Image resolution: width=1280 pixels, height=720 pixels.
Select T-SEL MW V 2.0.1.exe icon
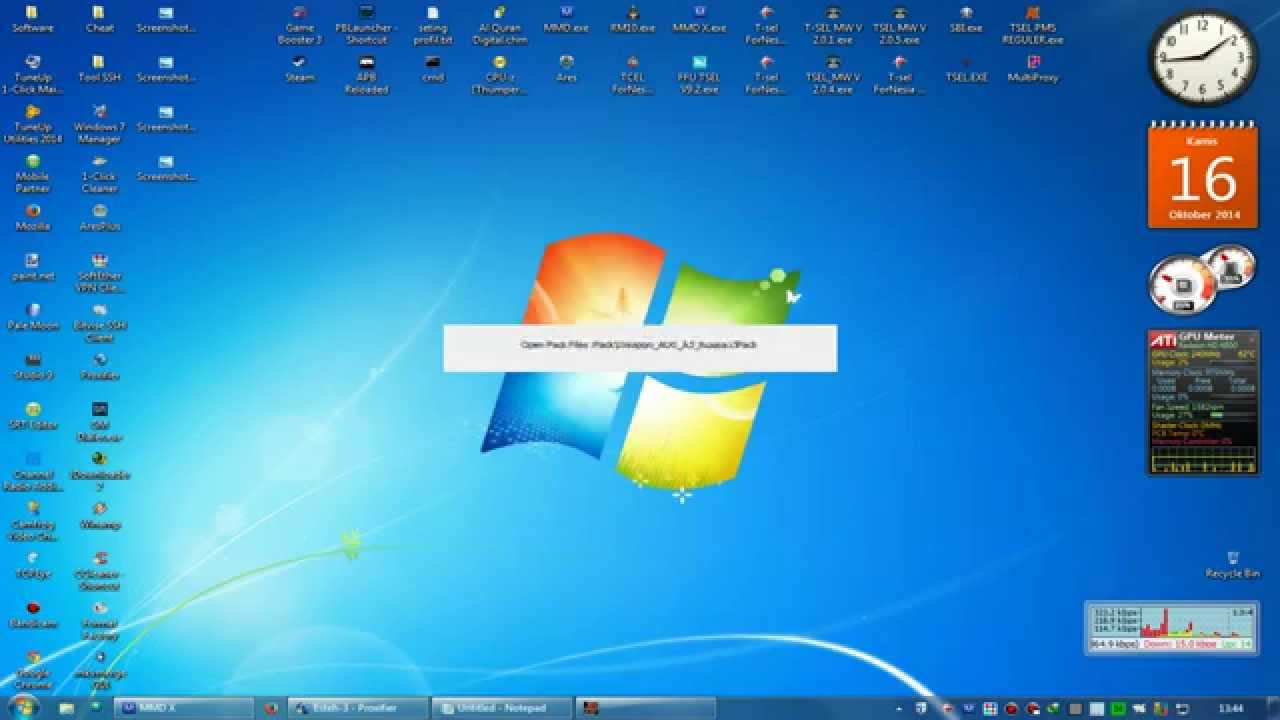[832, 25]
